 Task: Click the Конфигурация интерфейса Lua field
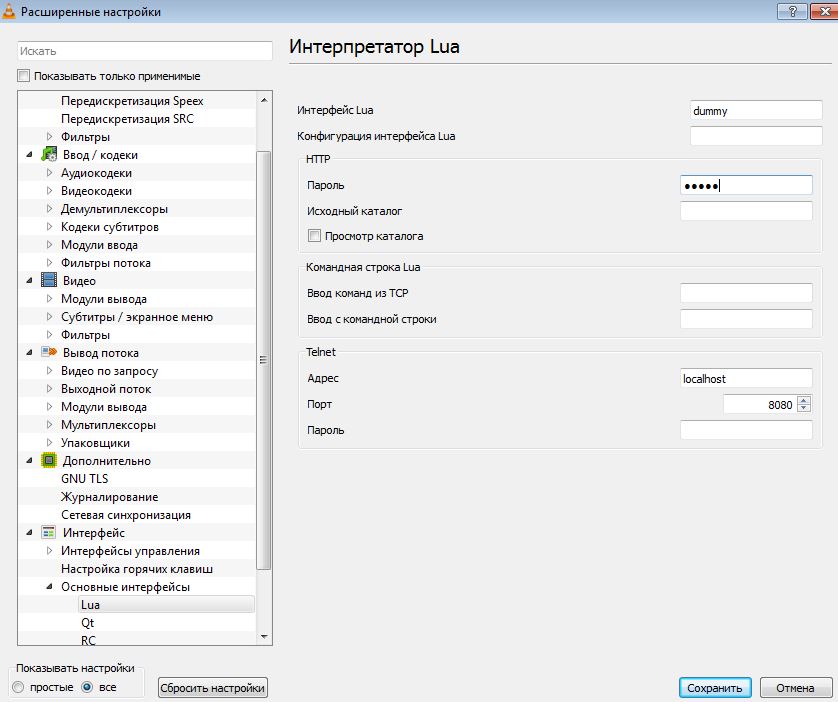pyautogui.click(x=756, y=136)
